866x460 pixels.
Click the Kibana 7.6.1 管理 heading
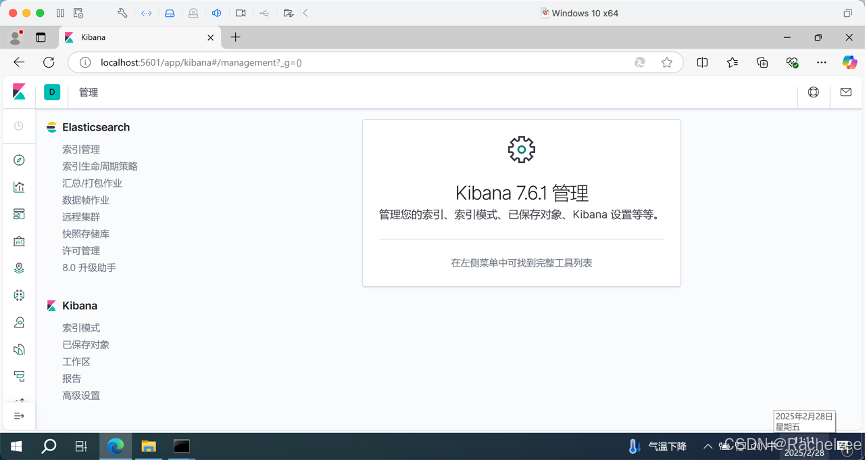click(x=521, y=193)
